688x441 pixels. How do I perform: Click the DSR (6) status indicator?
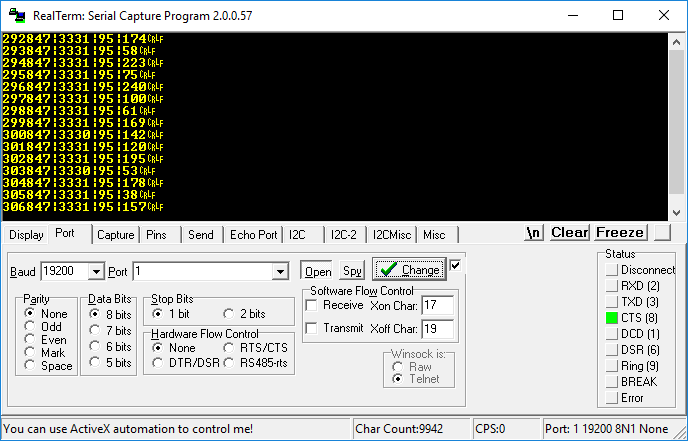point(612,350)
